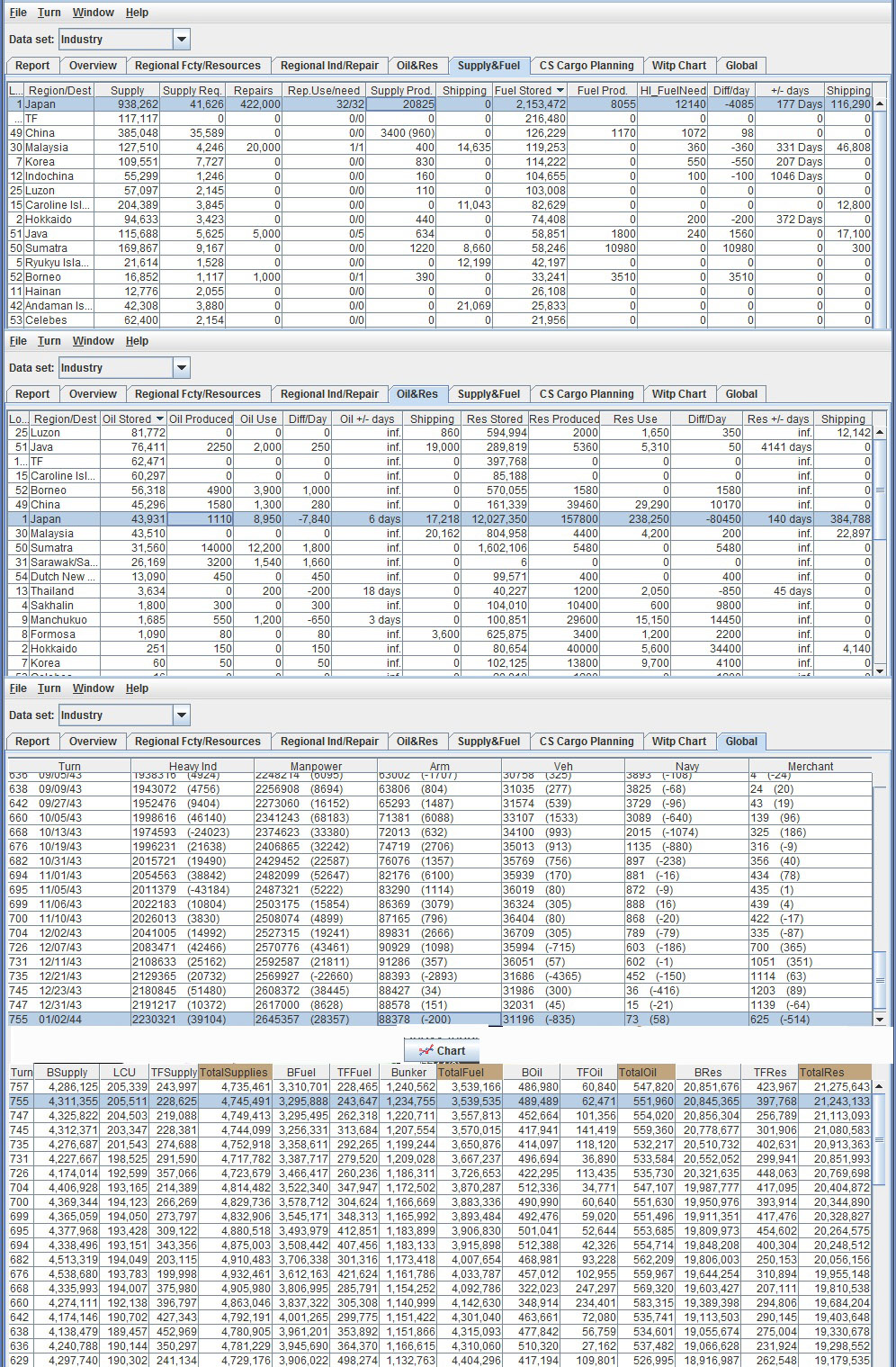Select the turn 757 row in the totals table
The width and height of the screenshot is (896, 1367).
click(x=440, y=1087)
